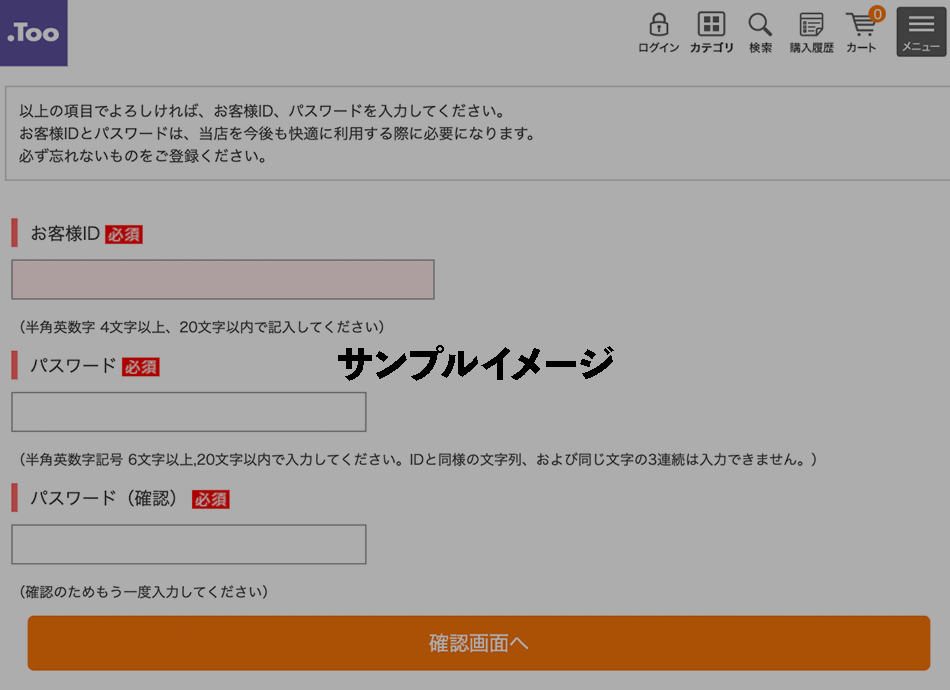Click the orange cart count badge
950x690 pixels.
[x=877, y=14]
